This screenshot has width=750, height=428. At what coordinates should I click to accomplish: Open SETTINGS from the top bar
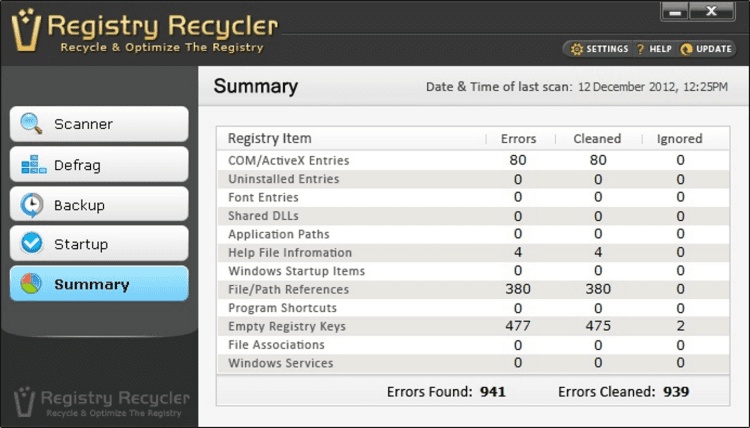[600, 49]
